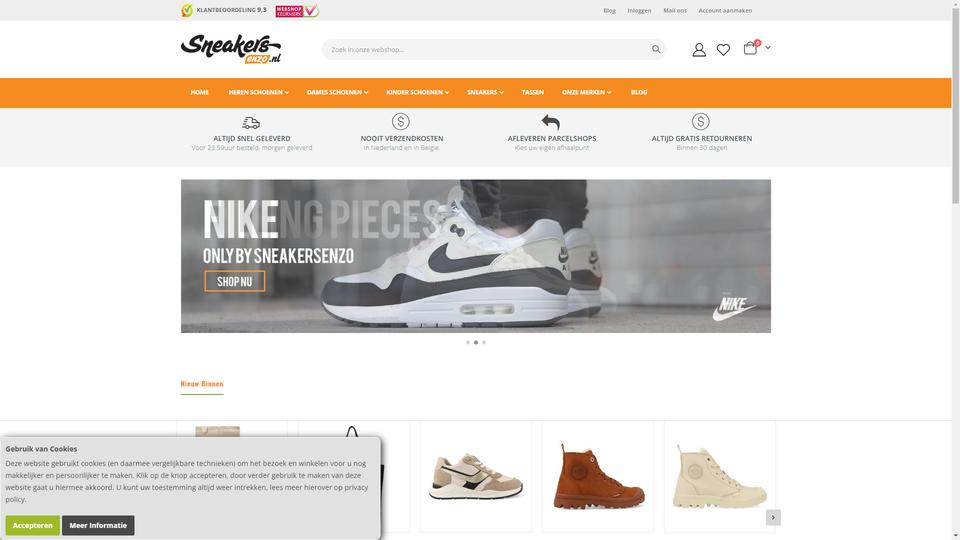960x540 pixels.
Task: Click the Sneakers Enzo logo
Action: 231,49
